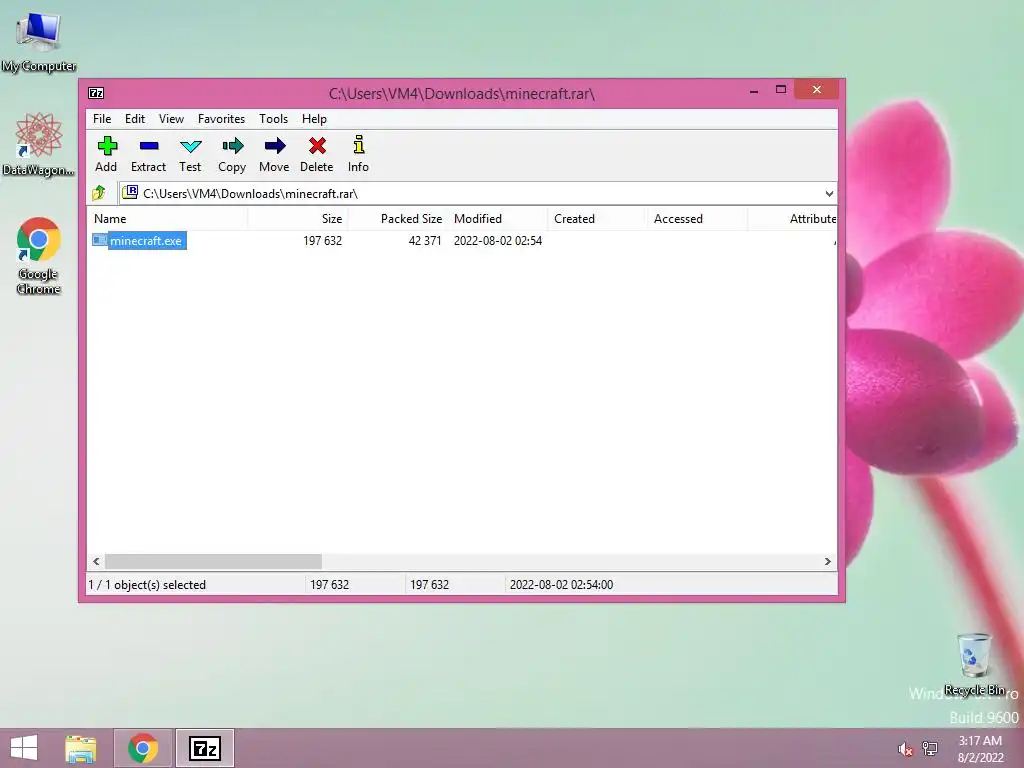Click the 197 632 size cell
1024x768 pixels.
pyautogui.click(x=323, y=240)
